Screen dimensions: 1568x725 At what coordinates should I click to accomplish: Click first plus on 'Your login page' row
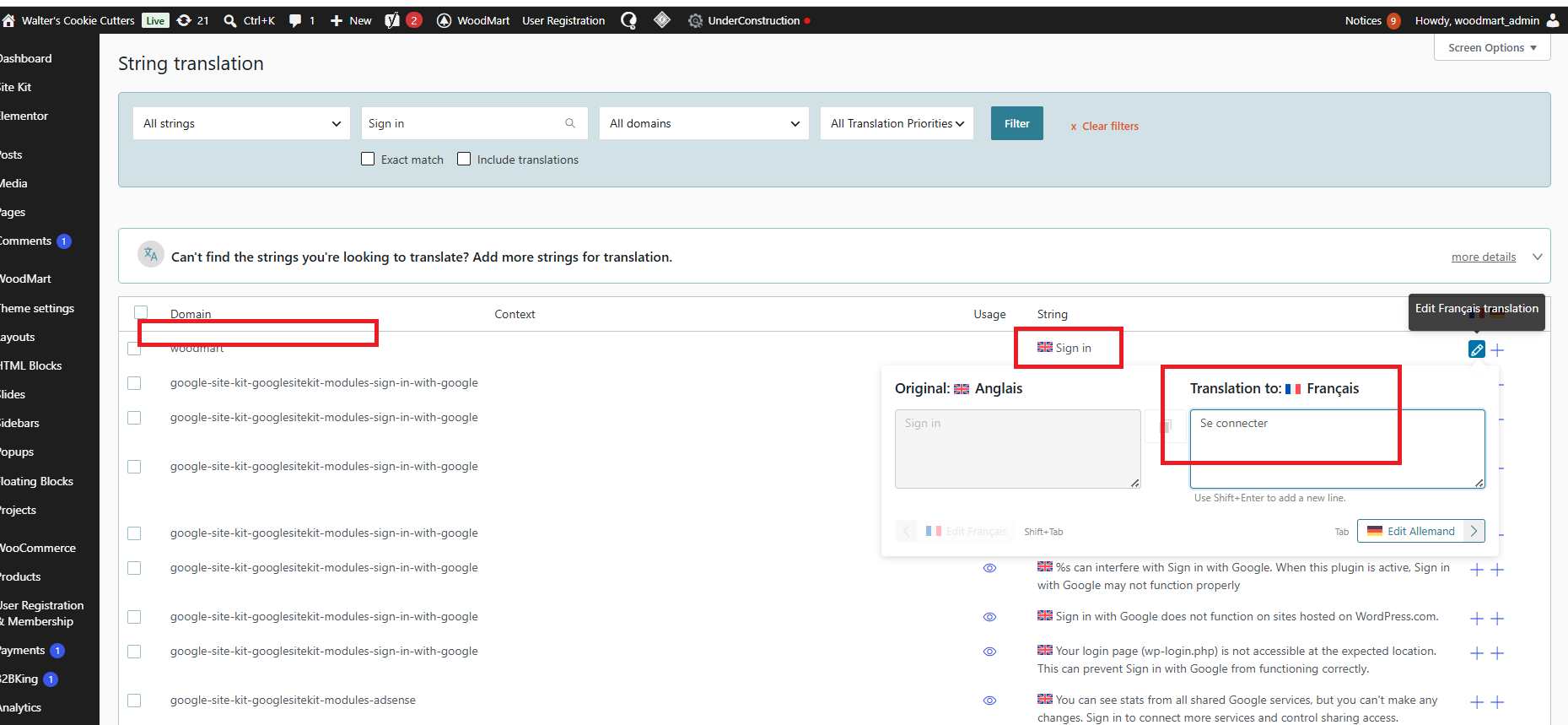pyautogui.click(x=1477, y=653)
